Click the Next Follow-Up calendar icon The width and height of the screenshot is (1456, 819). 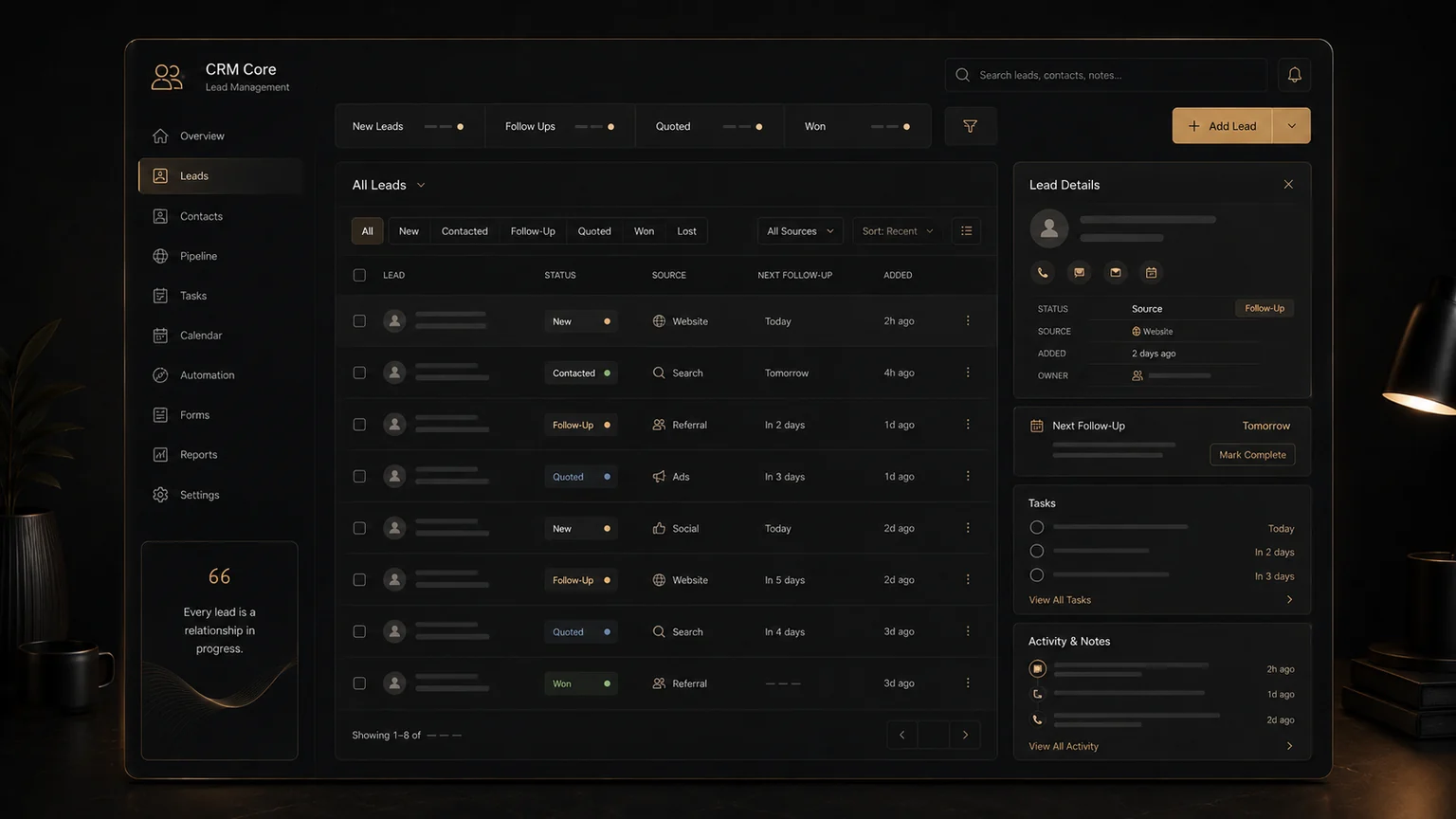(1037, 426)
